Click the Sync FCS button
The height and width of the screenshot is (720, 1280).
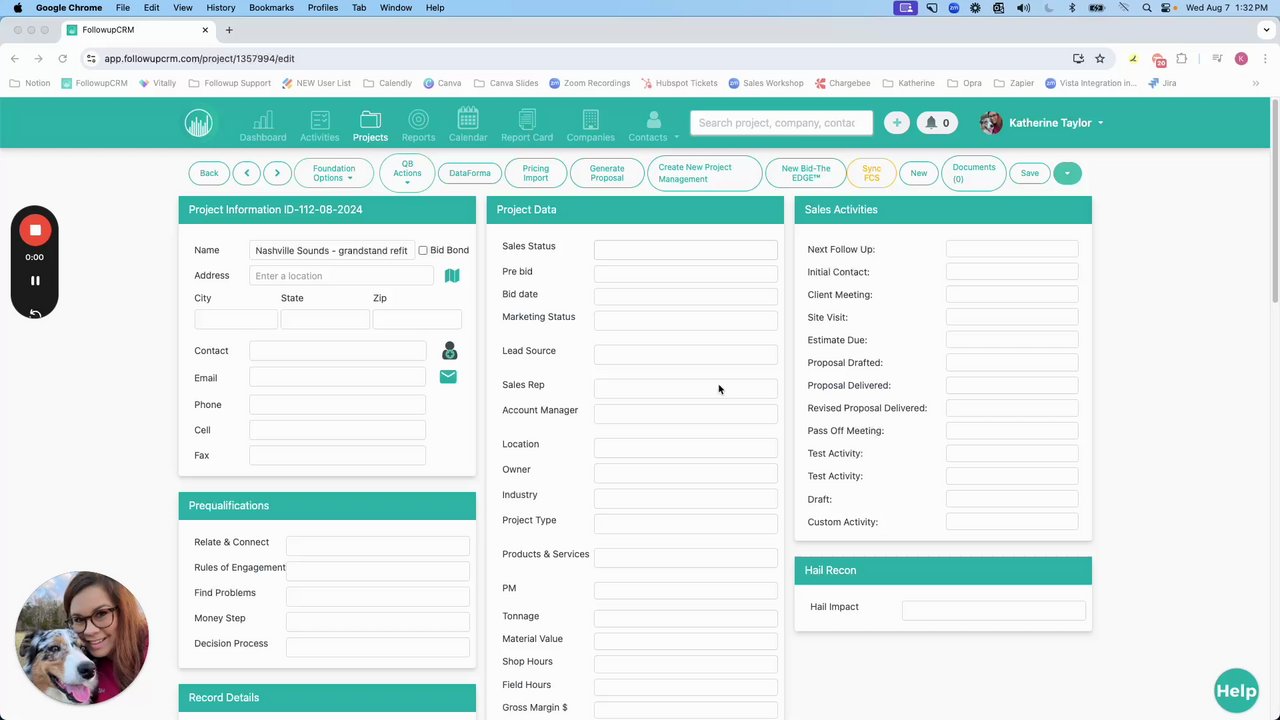point(872,173)
